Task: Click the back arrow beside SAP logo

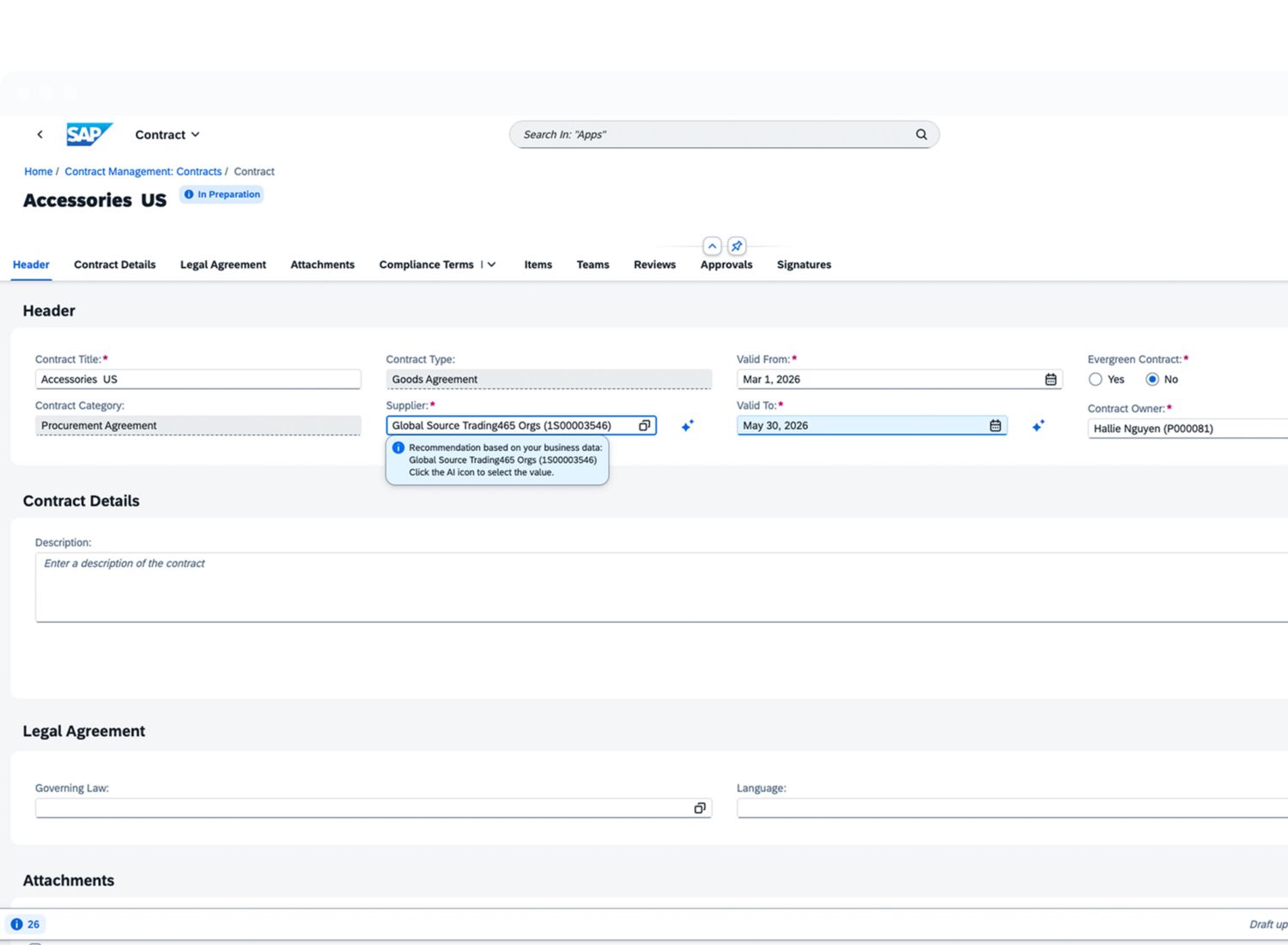Action: tap(39, 134)
